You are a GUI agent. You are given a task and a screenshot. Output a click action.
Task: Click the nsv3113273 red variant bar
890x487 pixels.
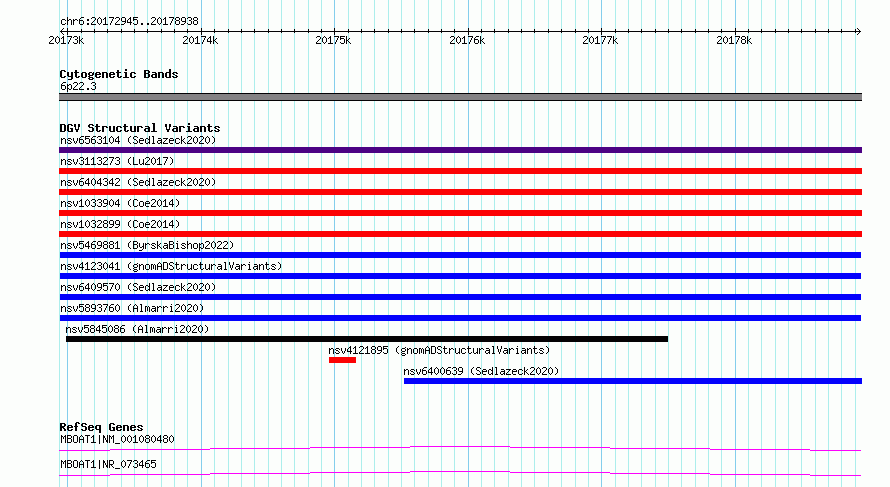click(460, 171)
